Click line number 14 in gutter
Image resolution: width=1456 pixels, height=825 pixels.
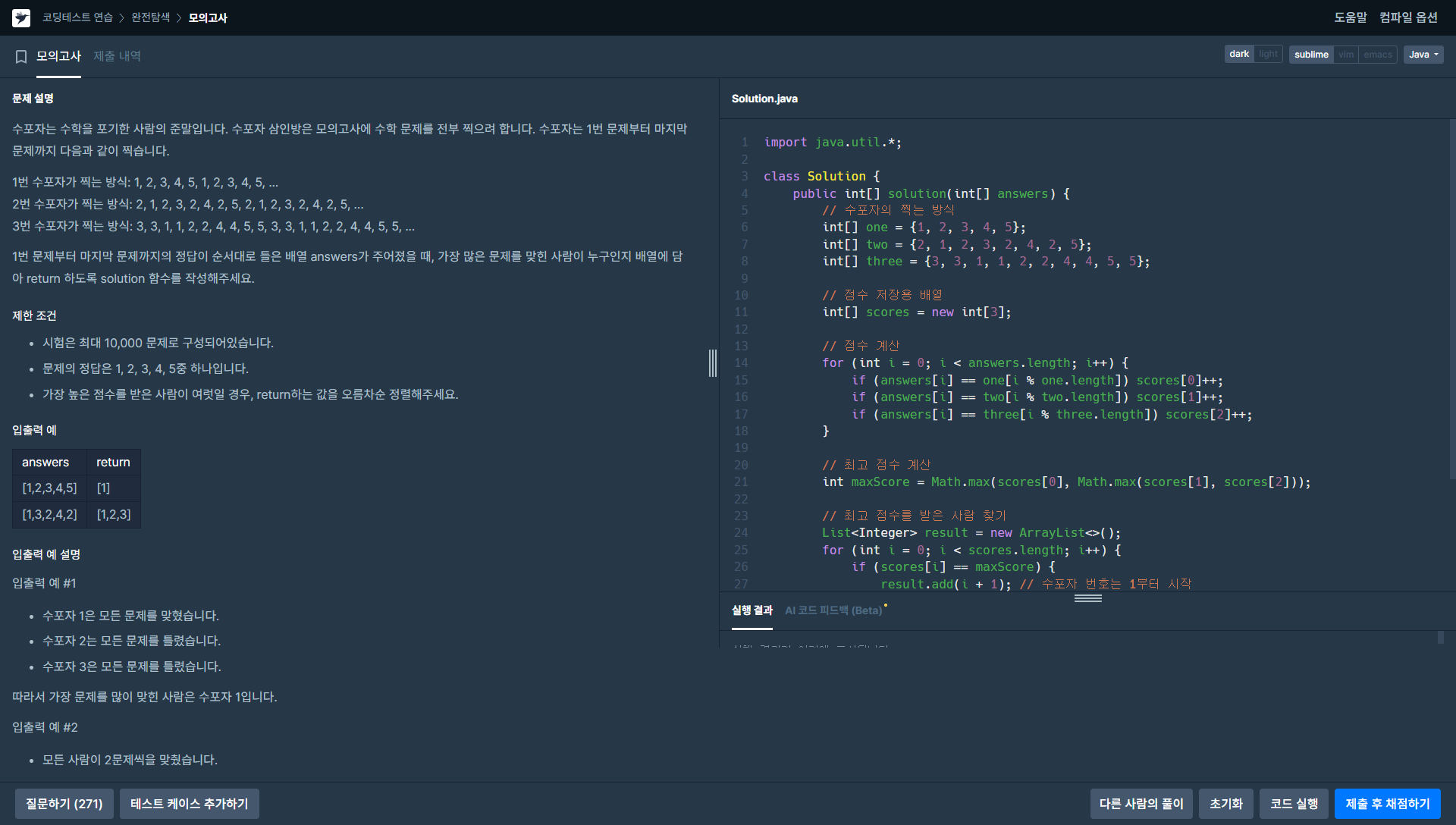pyautogui.click(x=741, y=363)
